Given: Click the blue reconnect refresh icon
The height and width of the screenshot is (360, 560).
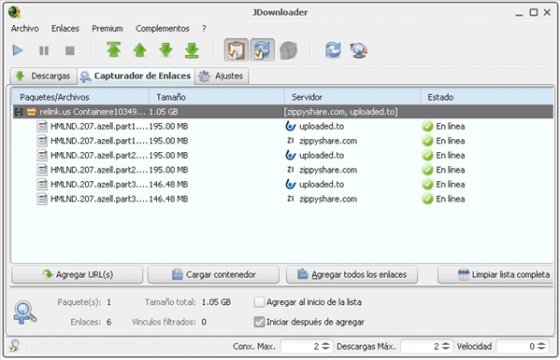Looking at the screenshot, I should 333,50.
